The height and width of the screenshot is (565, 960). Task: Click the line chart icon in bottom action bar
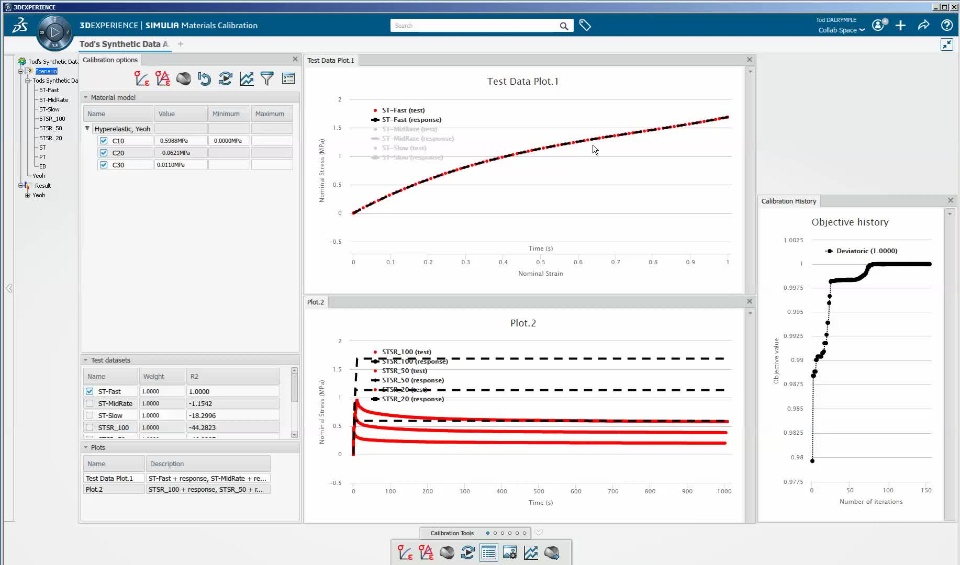coord(531,552)
